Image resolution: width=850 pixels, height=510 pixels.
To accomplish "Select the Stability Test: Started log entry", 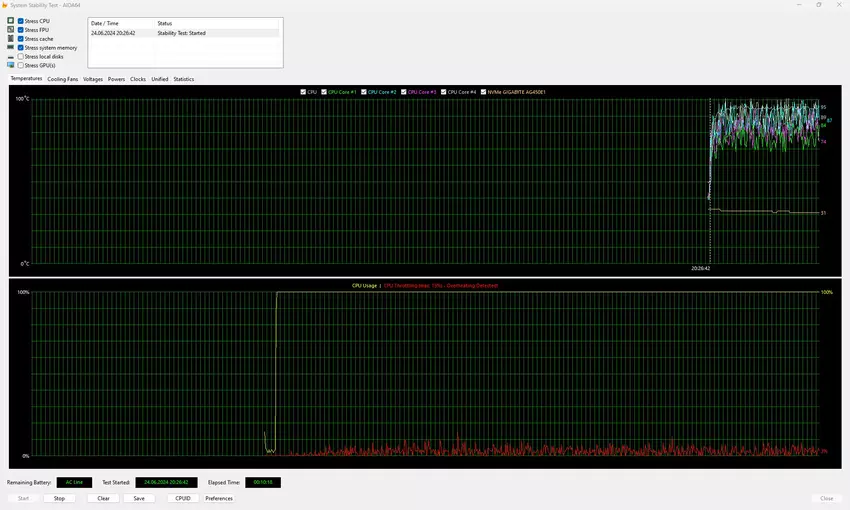I will [x=184, y=33].
